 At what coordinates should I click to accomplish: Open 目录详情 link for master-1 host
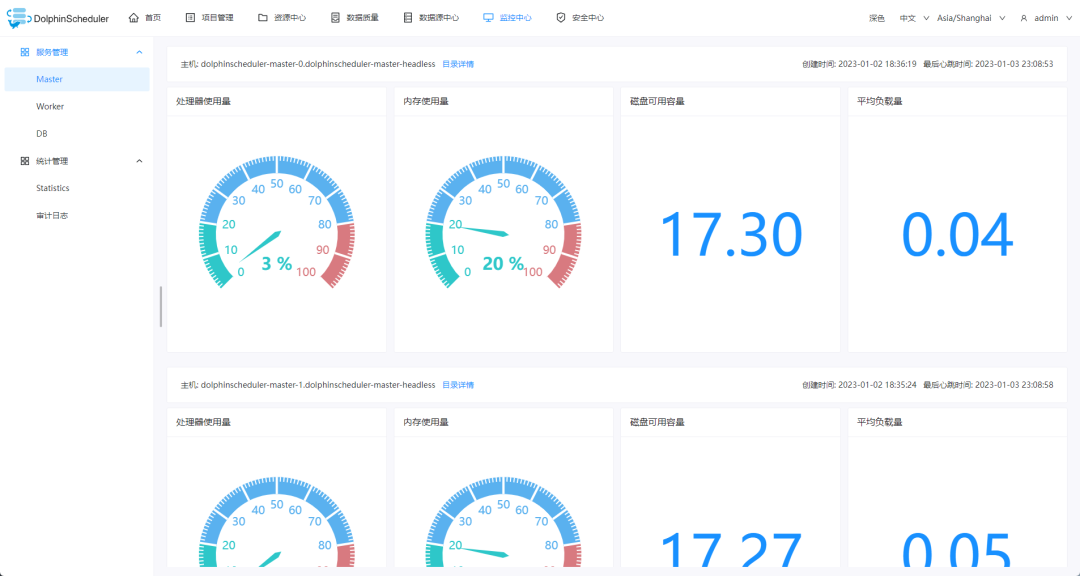coord(458,385)
